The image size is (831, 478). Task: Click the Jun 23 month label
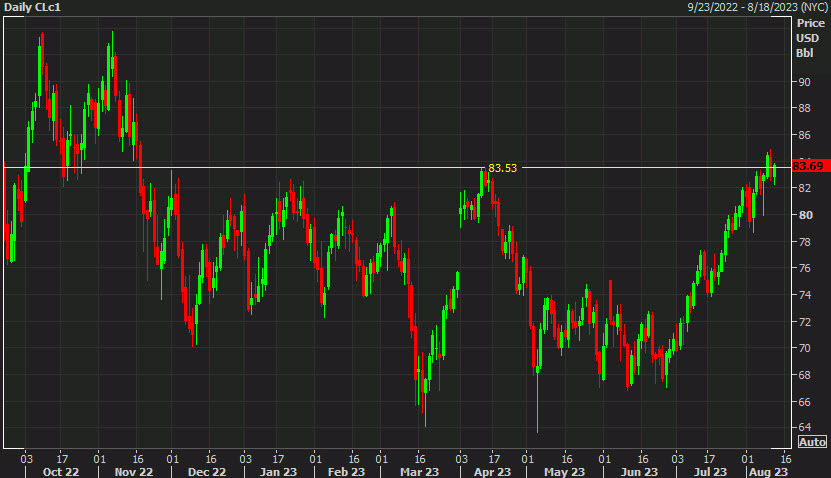(639, 472)
